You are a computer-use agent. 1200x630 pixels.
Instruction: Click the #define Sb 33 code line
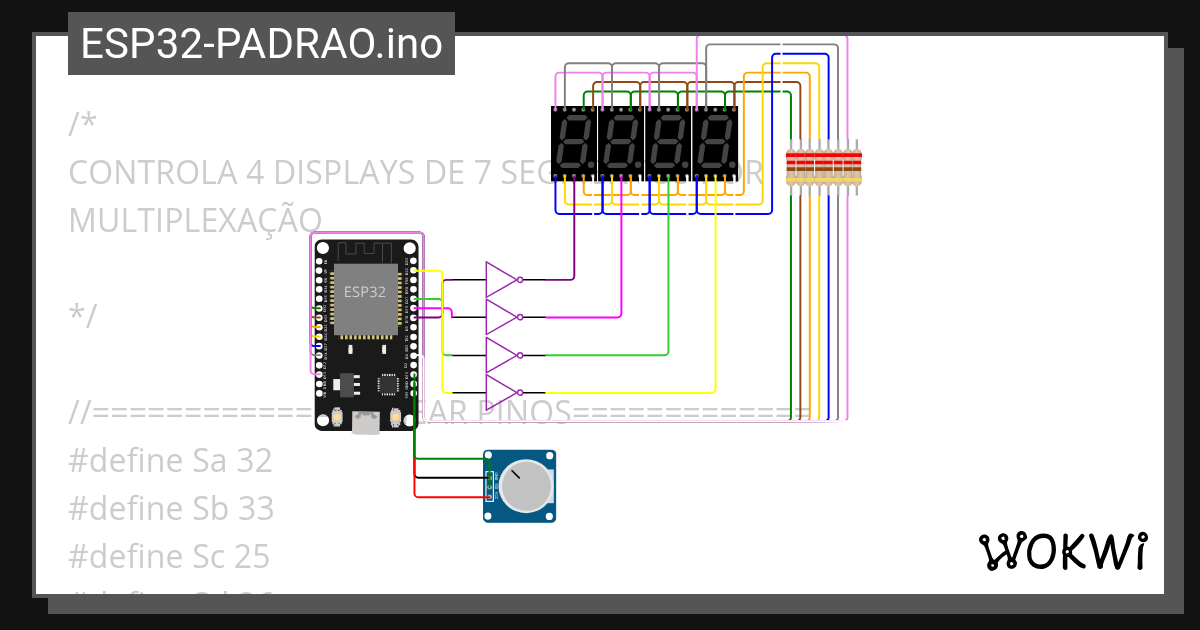pyautogui.click(x=170, y=509)
